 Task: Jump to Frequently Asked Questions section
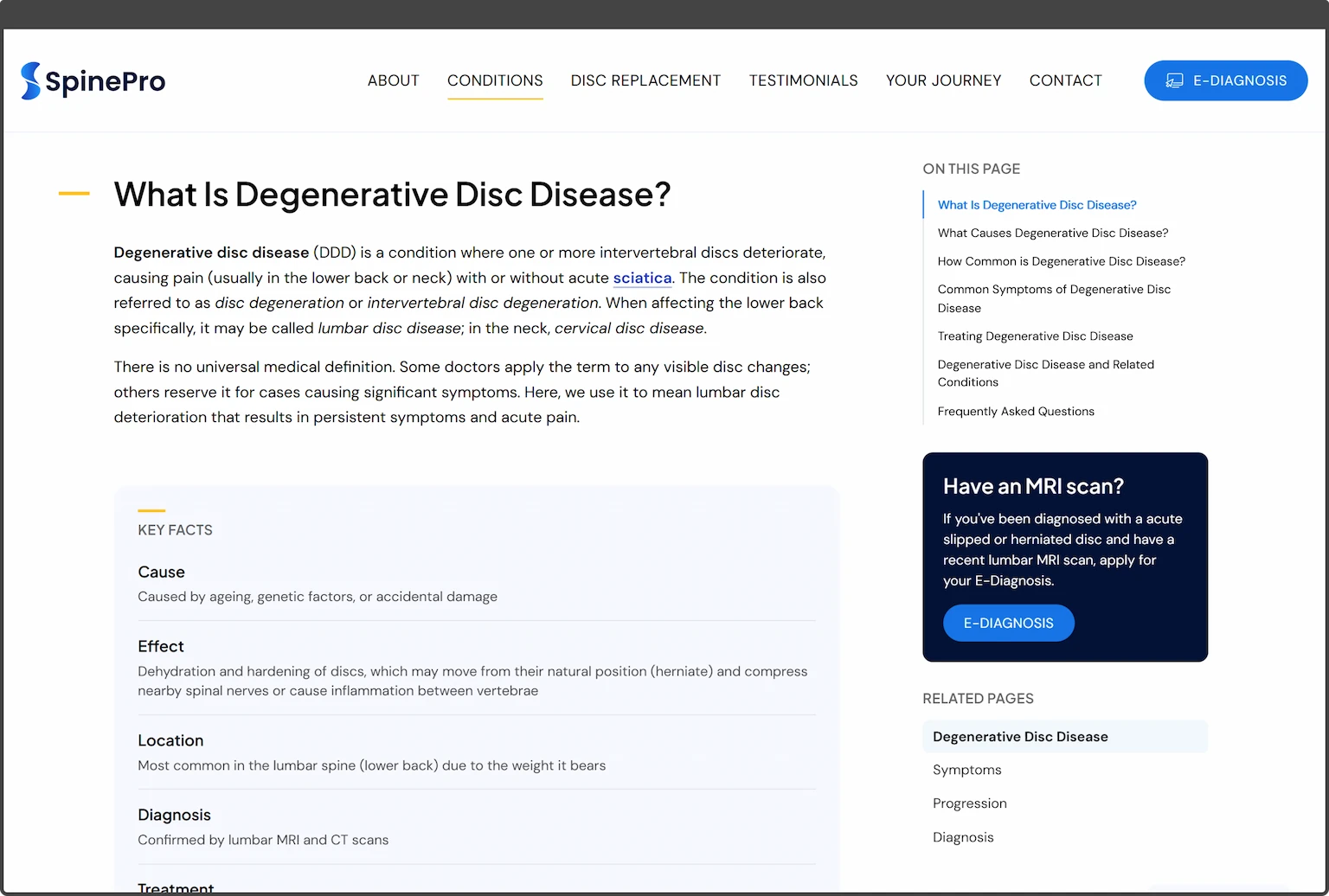[x=1016, y=411]
